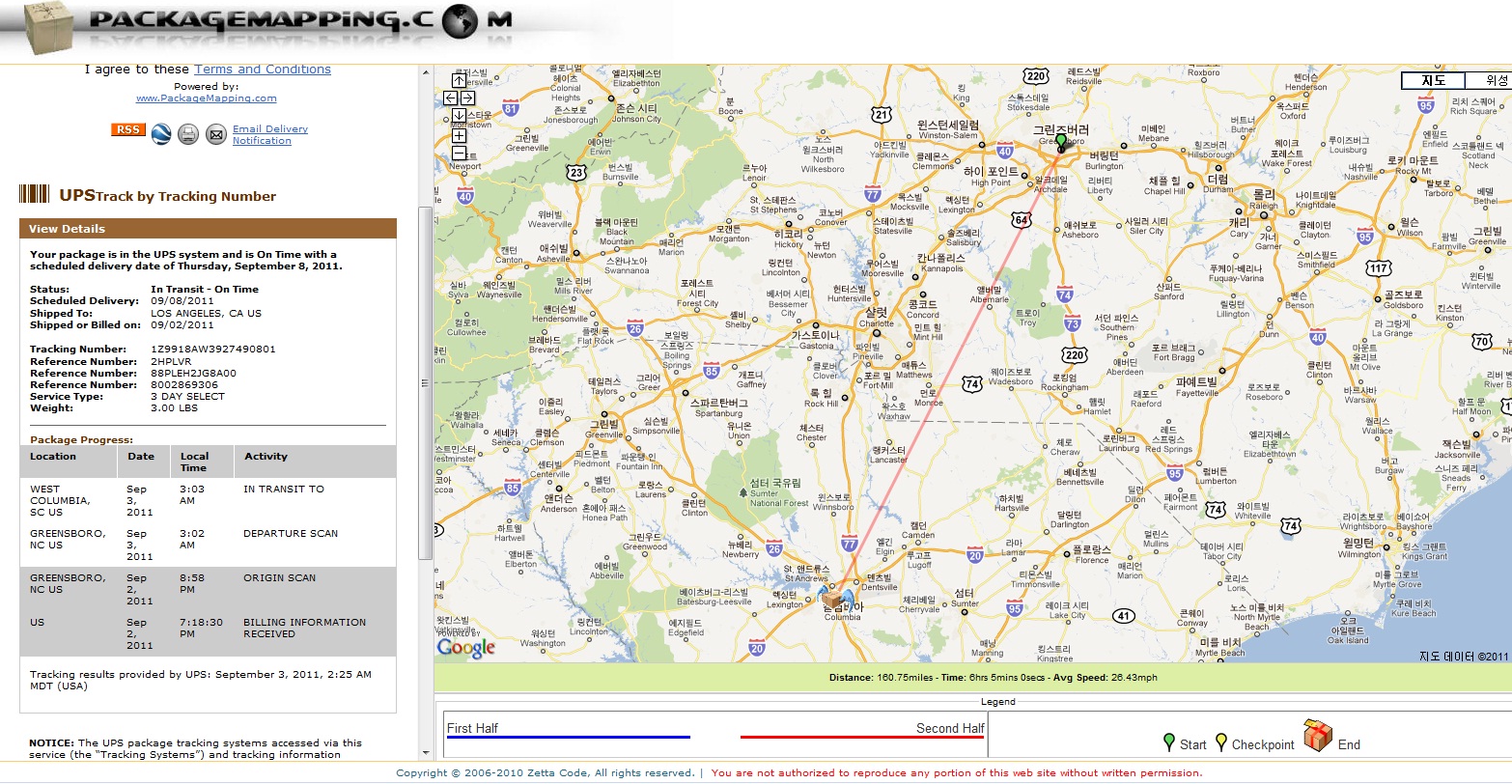Click reference number 28PLEH2JG8A00
The image size is (1512, 784).
pos(193,374)
